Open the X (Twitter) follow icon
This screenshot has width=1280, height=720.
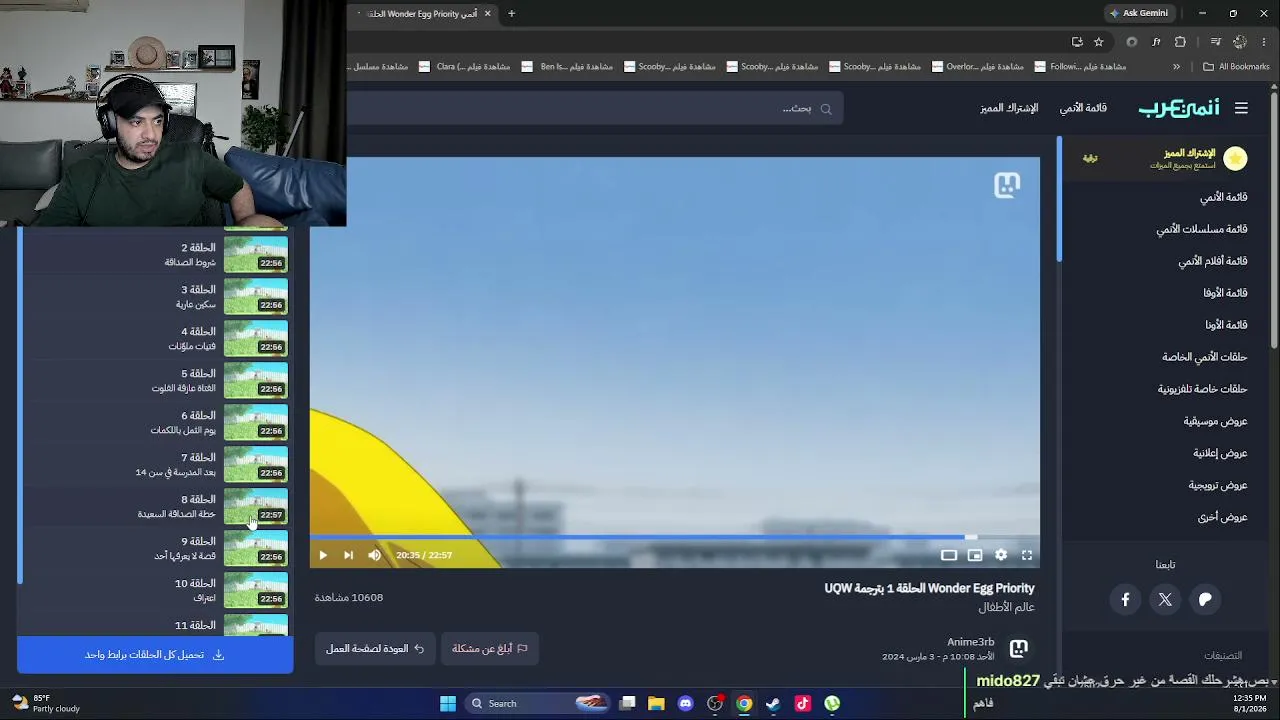1165,599
